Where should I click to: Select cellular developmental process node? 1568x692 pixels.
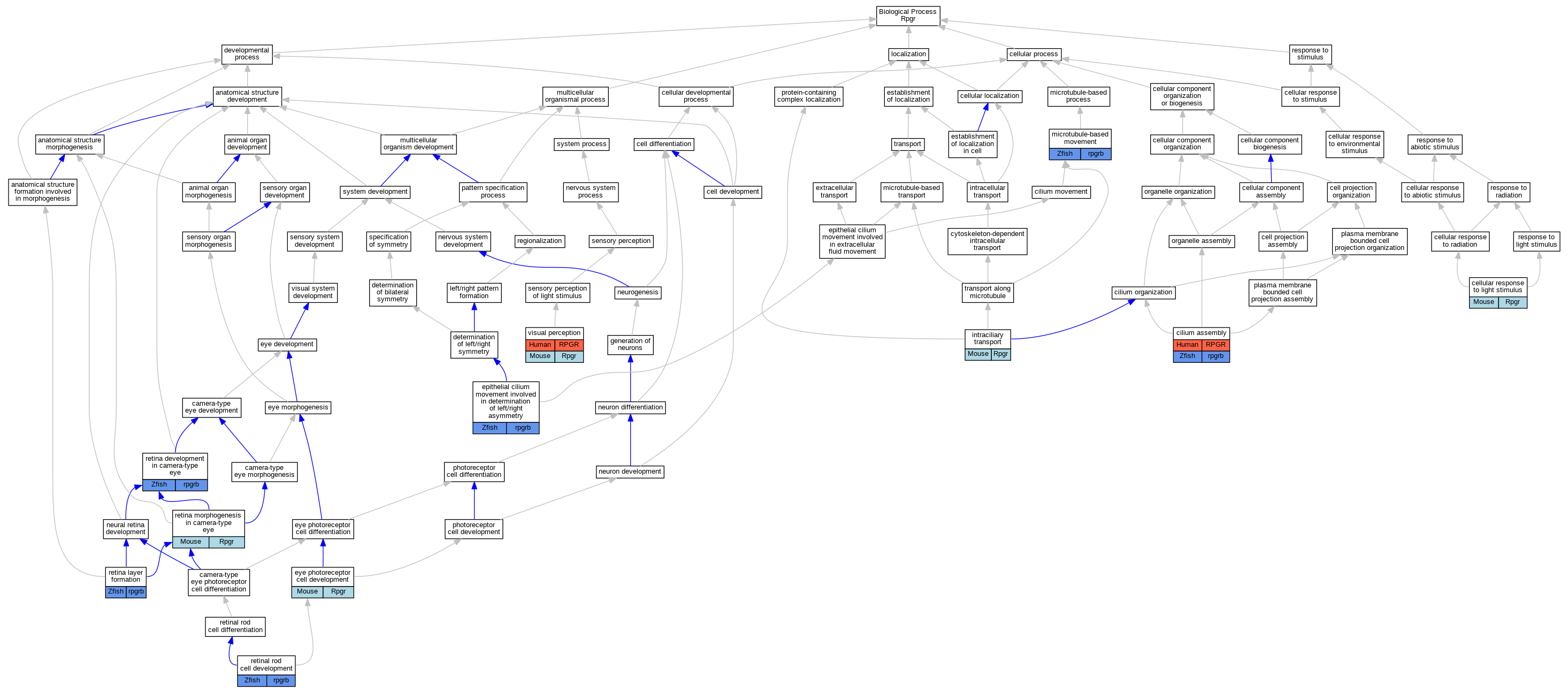696,96
